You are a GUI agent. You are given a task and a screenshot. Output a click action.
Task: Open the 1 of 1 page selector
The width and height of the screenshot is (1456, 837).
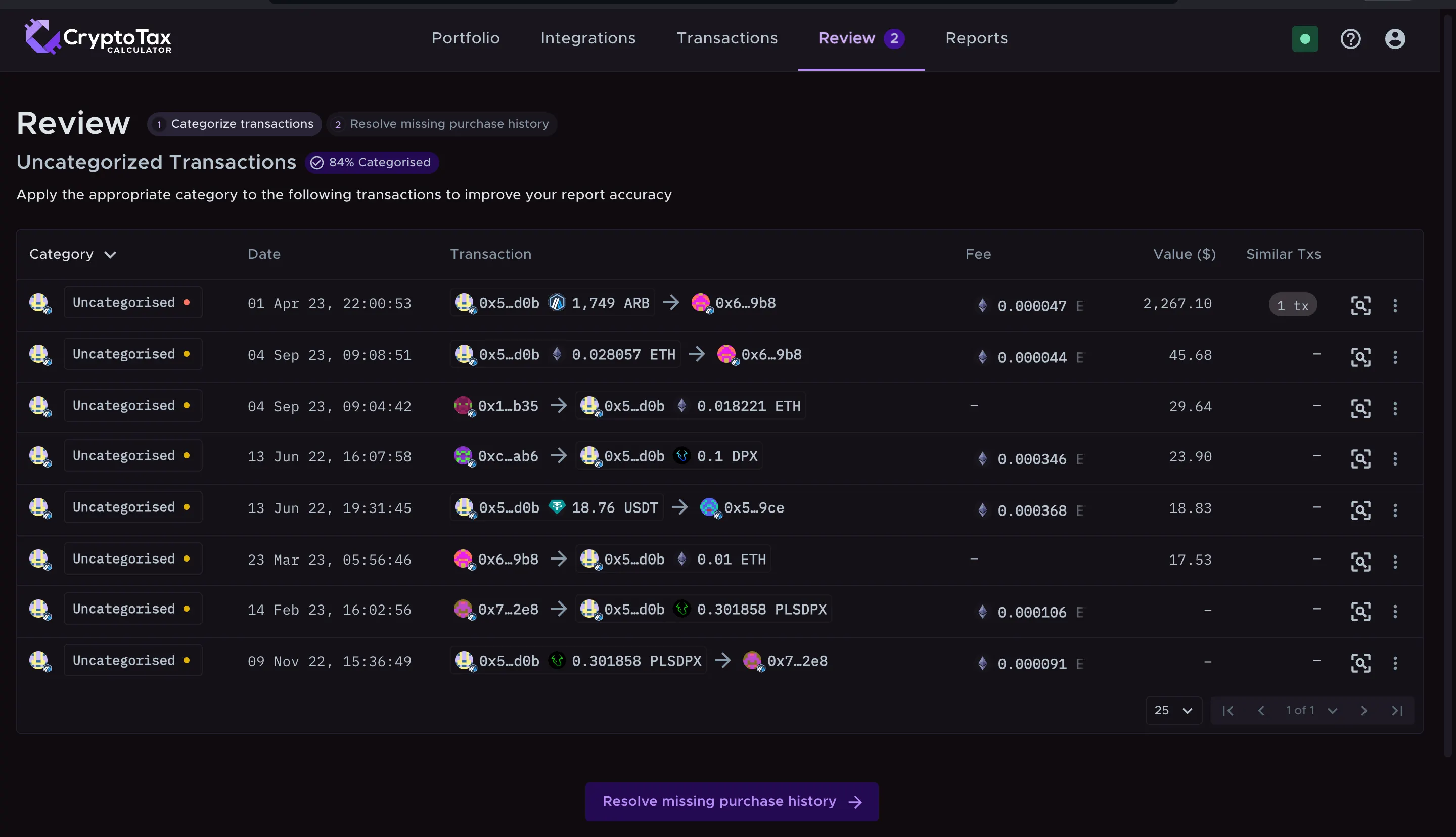pos(1311,711)
